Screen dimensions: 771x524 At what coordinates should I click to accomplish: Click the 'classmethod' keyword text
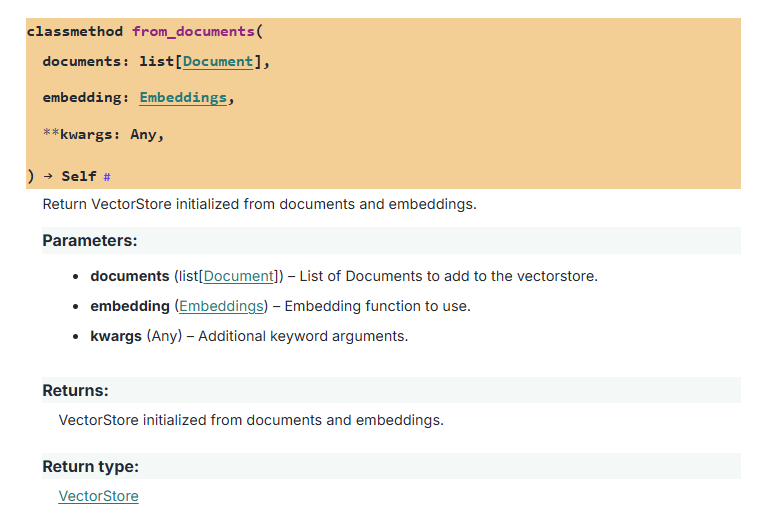pos(75,31)
